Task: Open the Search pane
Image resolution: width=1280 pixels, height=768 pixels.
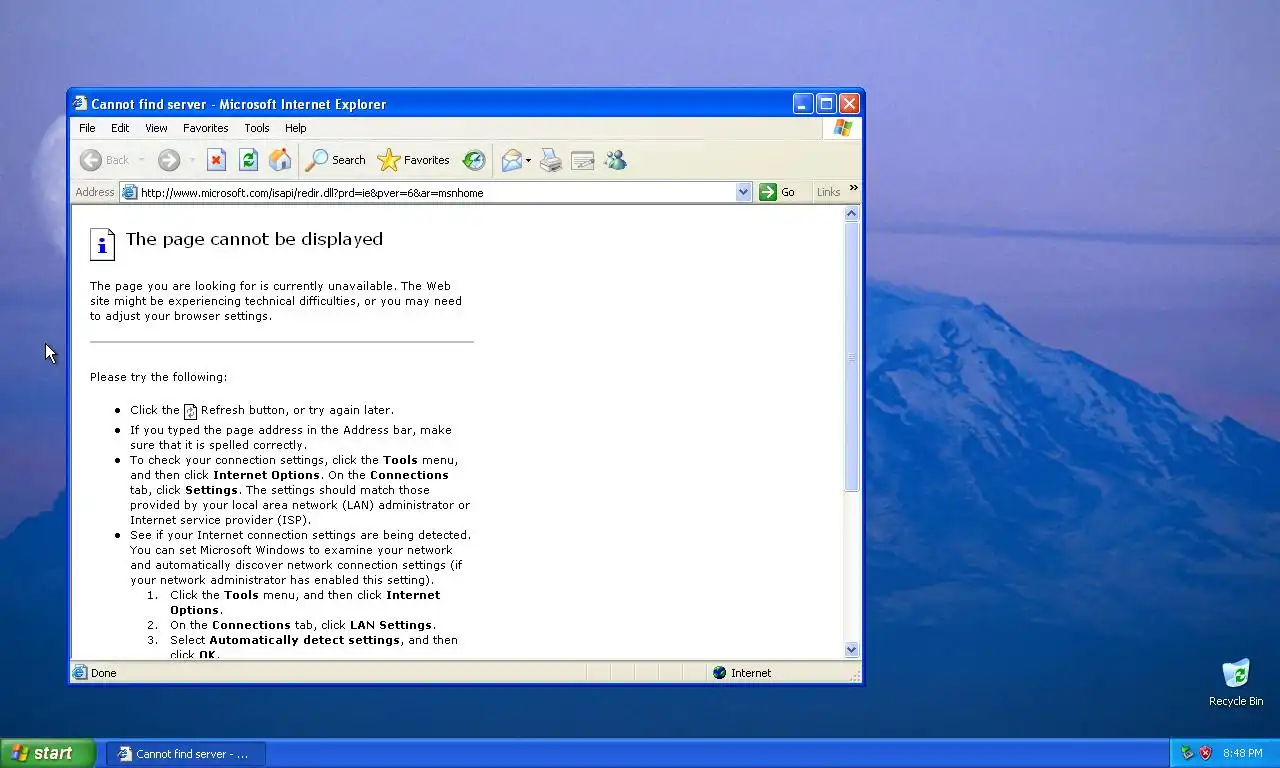Action: click(336, 160)
